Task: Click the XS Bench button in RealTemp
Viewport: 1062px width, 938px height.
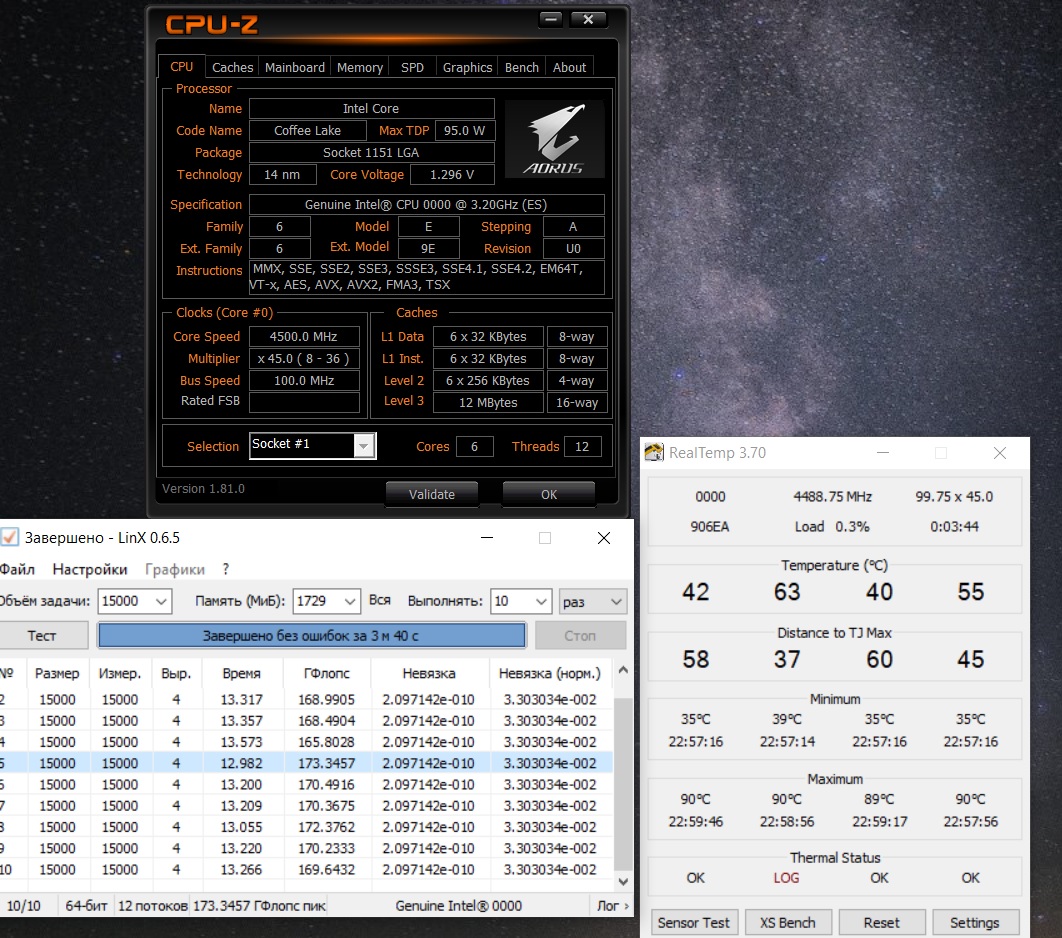Action: (787, 922)
